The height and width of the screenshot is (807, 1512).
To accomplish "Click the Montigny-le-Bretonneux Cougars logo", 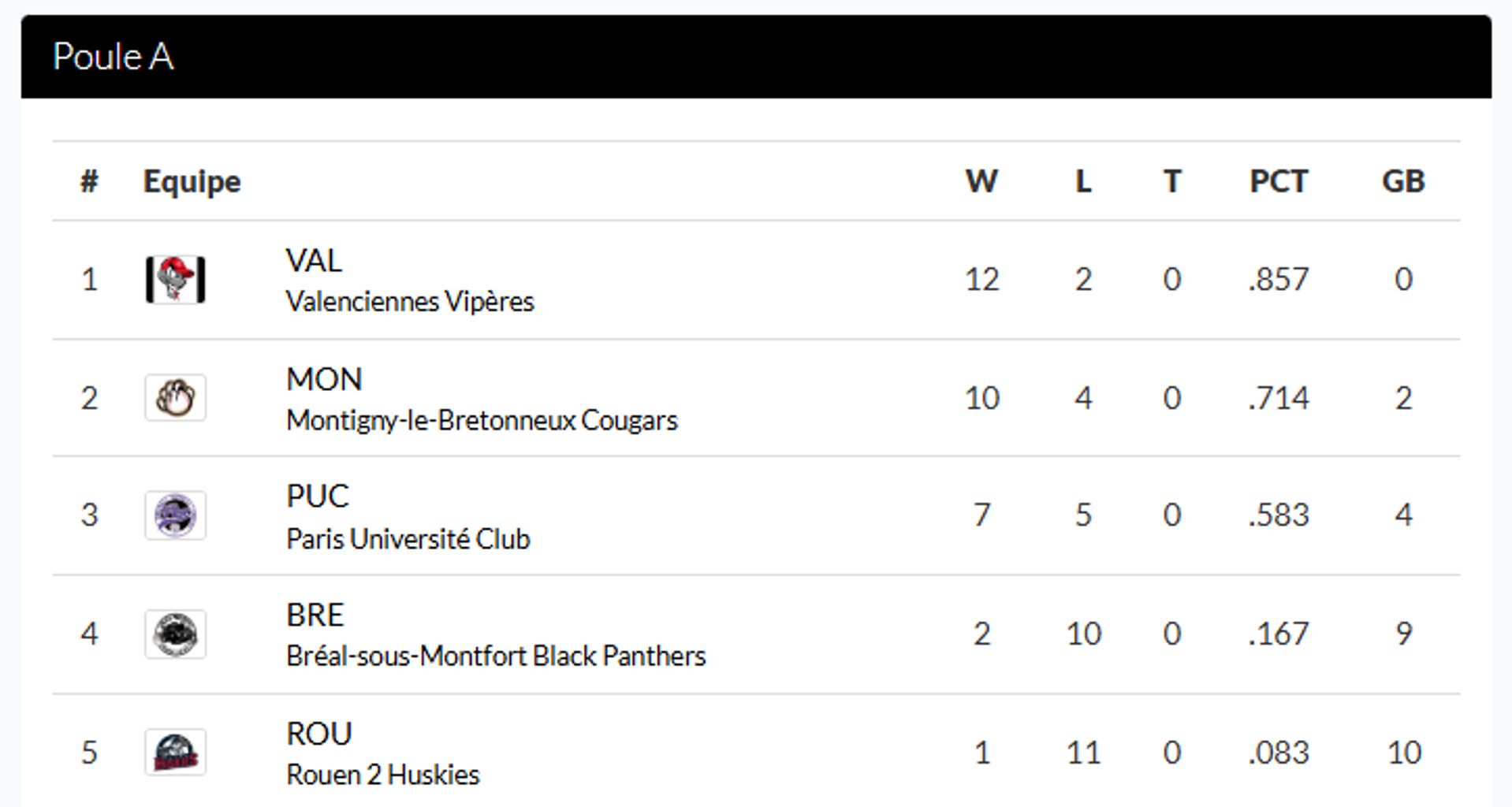I will (x=175, y=398).
